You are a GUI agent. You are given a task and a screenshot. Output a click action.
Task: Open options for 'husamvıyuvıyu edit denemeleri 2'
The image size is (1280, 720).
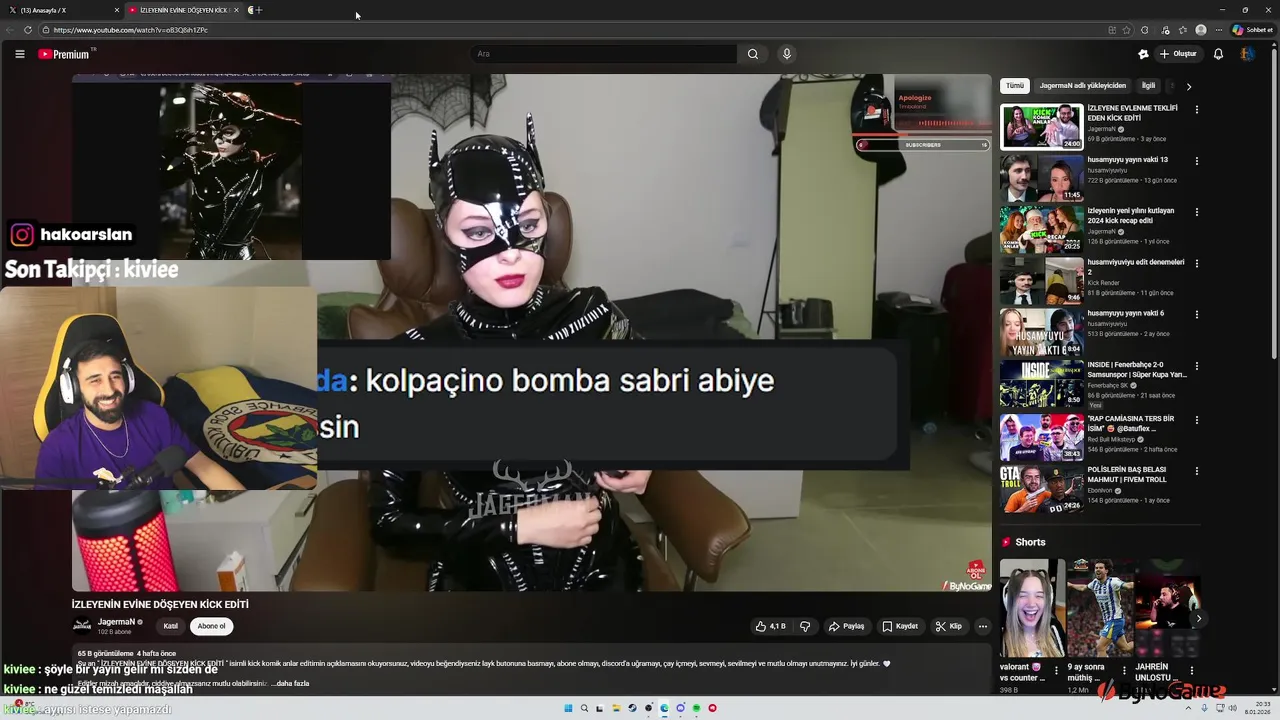point(1196,264)
